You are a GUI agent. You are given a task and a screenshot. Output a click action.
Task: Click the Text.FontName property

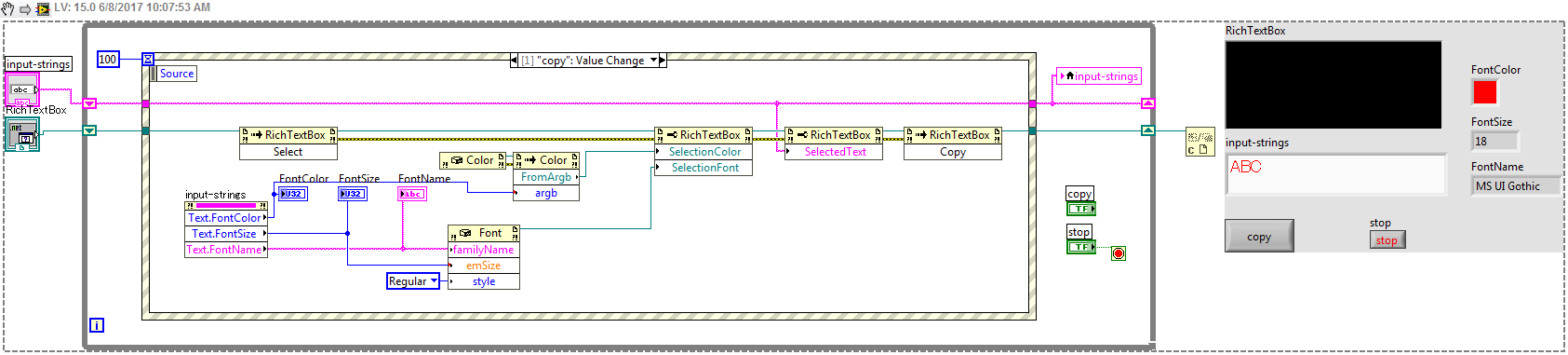(x=226, y=250)
